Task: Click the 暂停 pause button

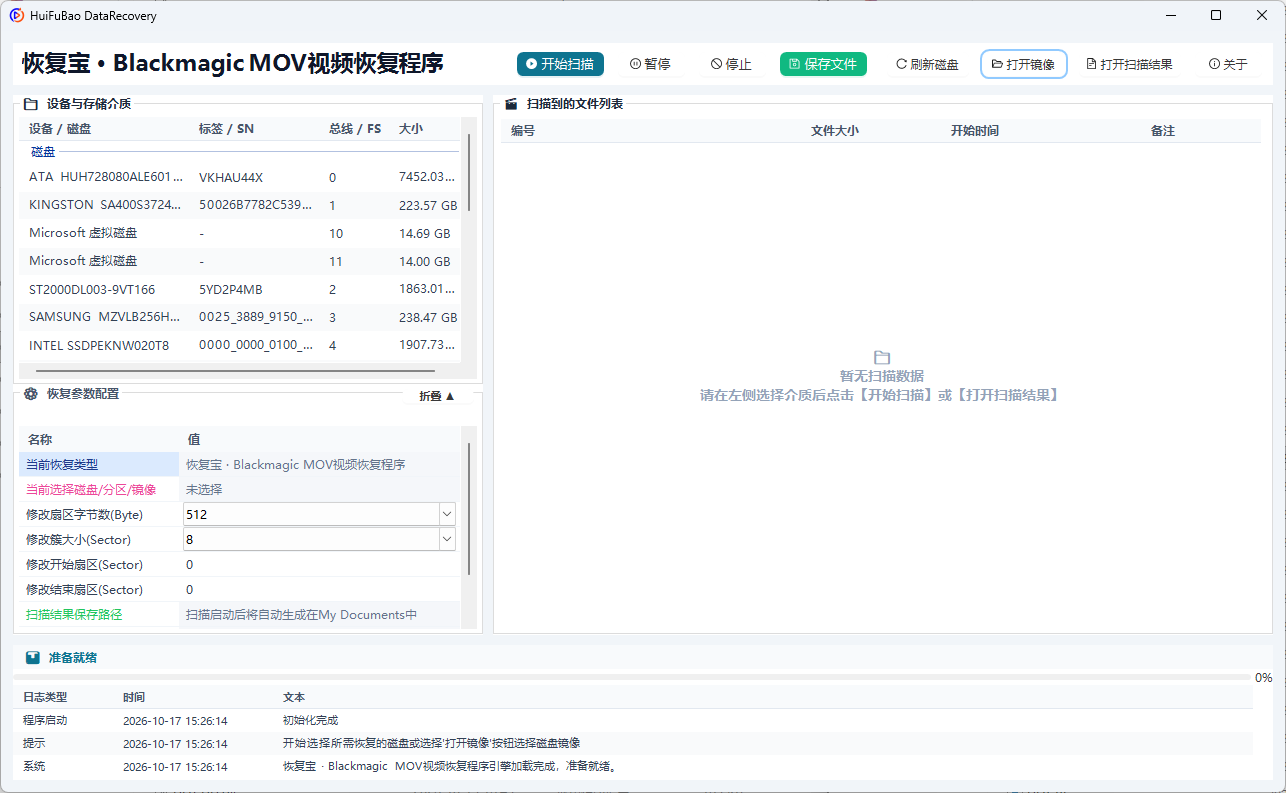Action: (x=650, y=64)
